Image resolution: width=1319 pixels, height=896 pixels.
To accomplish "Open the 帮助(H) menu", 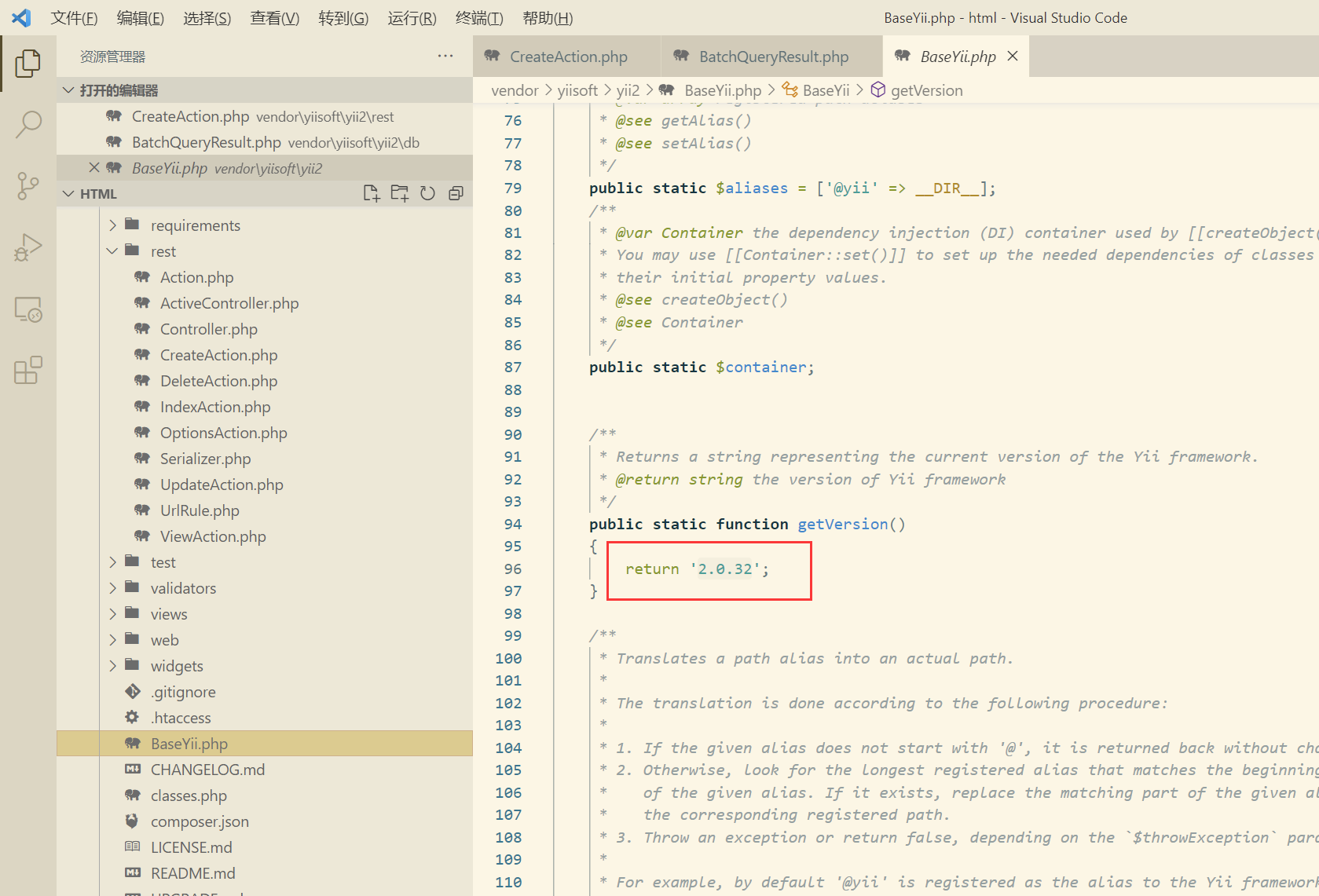I will point(548,17).
